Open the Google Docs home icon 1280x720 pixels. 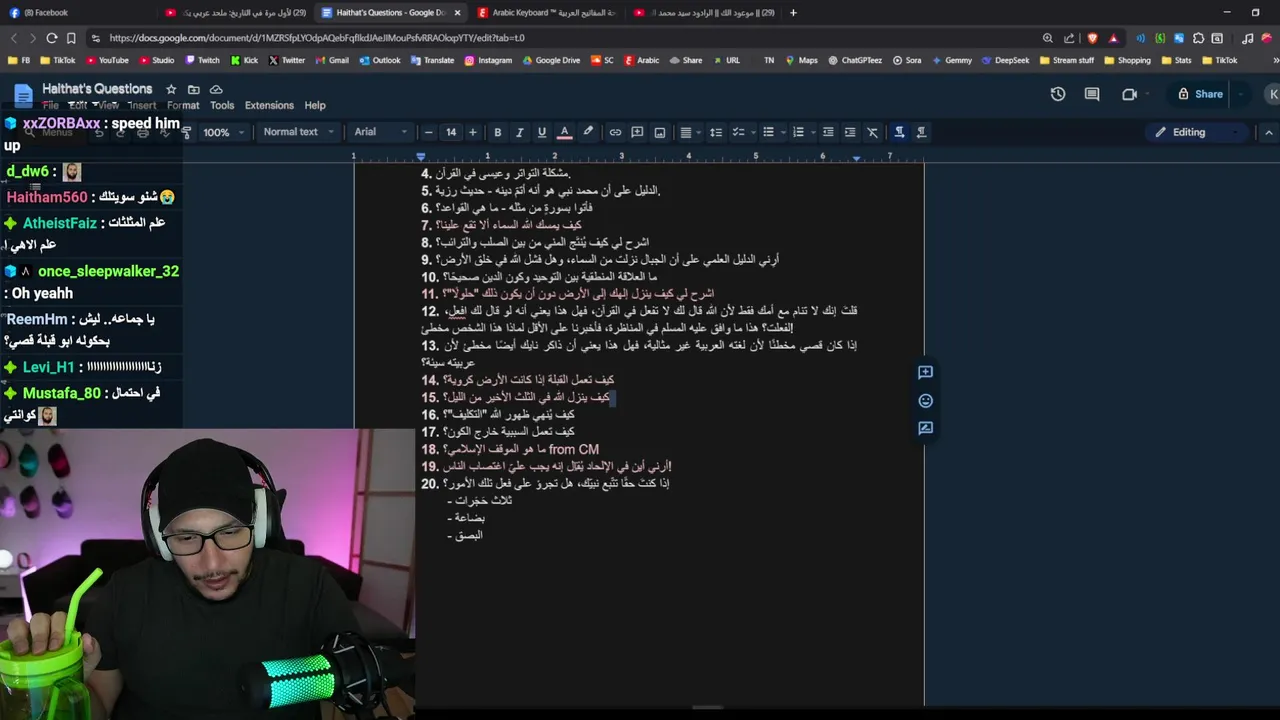pyautogui.click(x=22, y=96)
